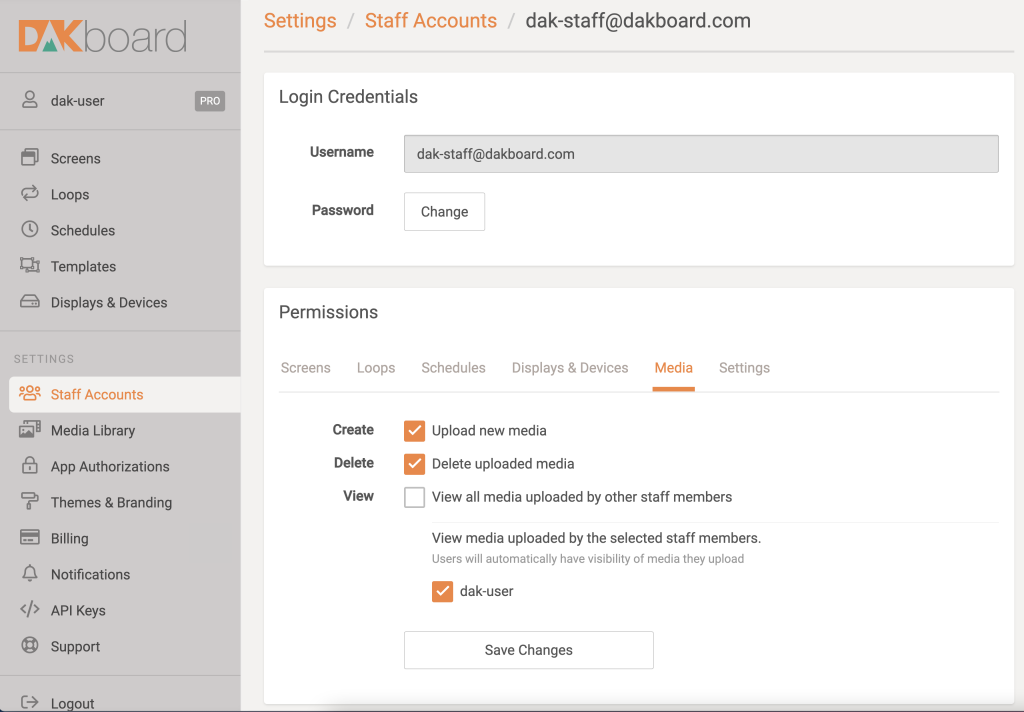The width and height of the screenshot is (1024, 712).
Task: Click the Change password button
Action: pos(444,212)
